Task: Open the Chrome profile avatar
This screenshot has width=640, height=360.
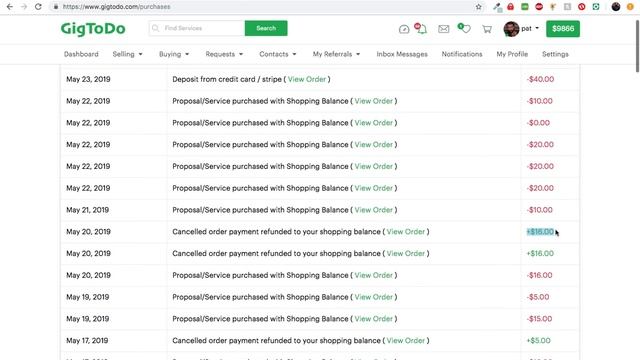Action: click(616, 7)
